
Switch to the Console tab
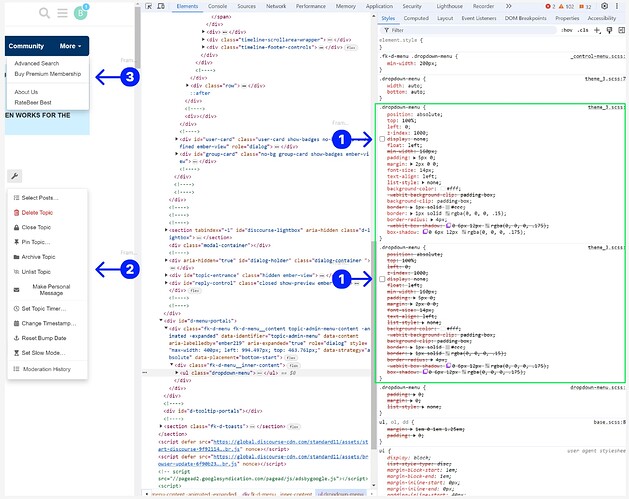tap(217, 6)
